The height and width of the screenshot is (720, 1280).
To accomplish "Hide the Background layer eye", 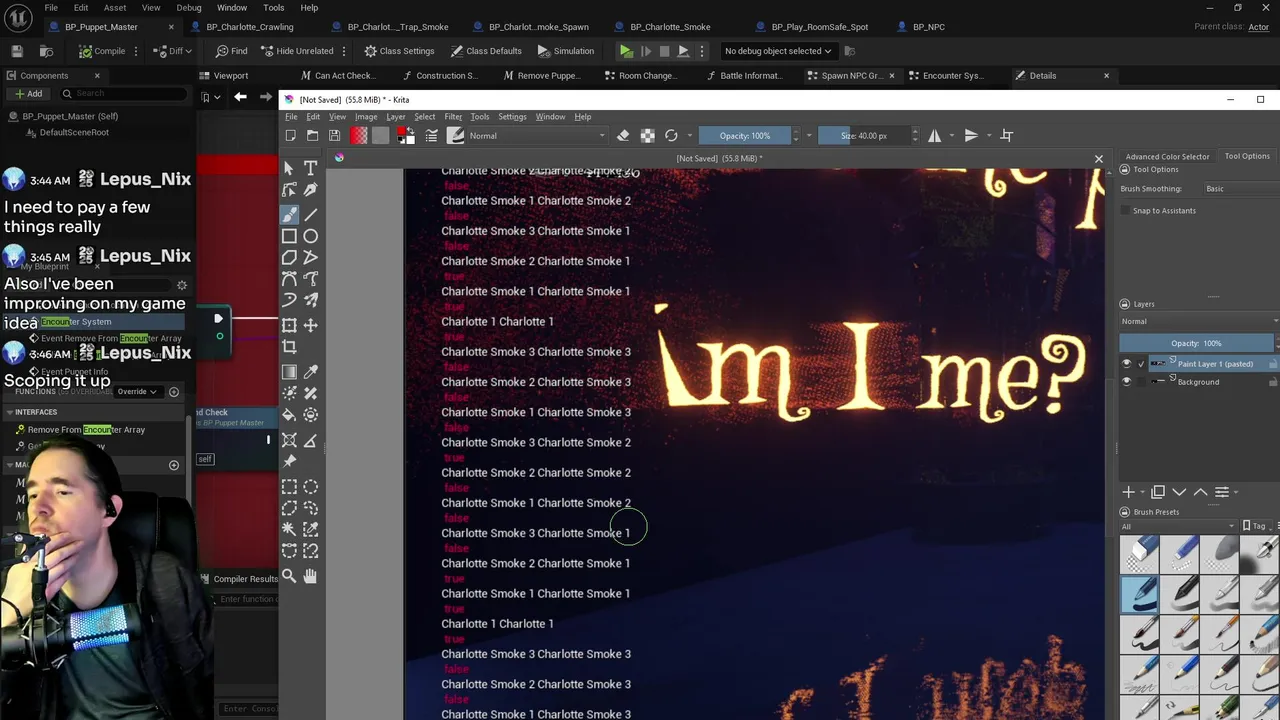I will 1127,382.
